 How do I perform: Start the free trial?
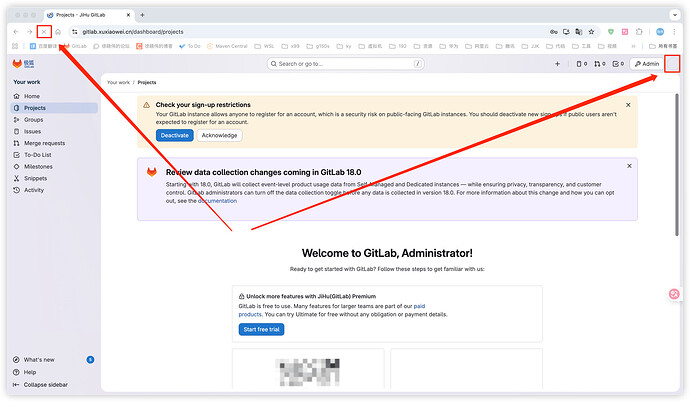click(x=262, y=329)
